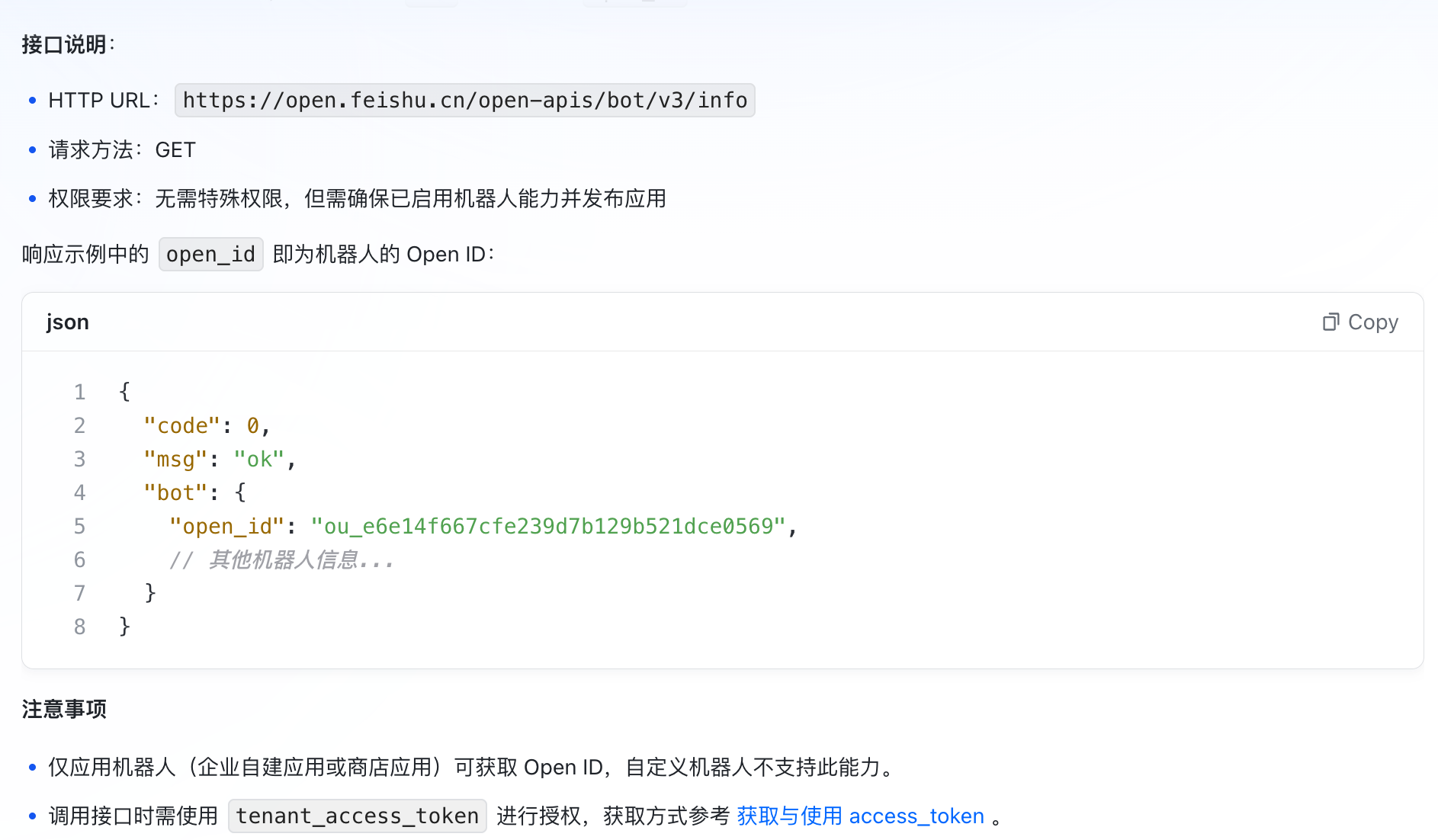Screen dimensions: 1438x840
Task: Click the 即为机器人的 Open ID text
Action: point(384,255)
